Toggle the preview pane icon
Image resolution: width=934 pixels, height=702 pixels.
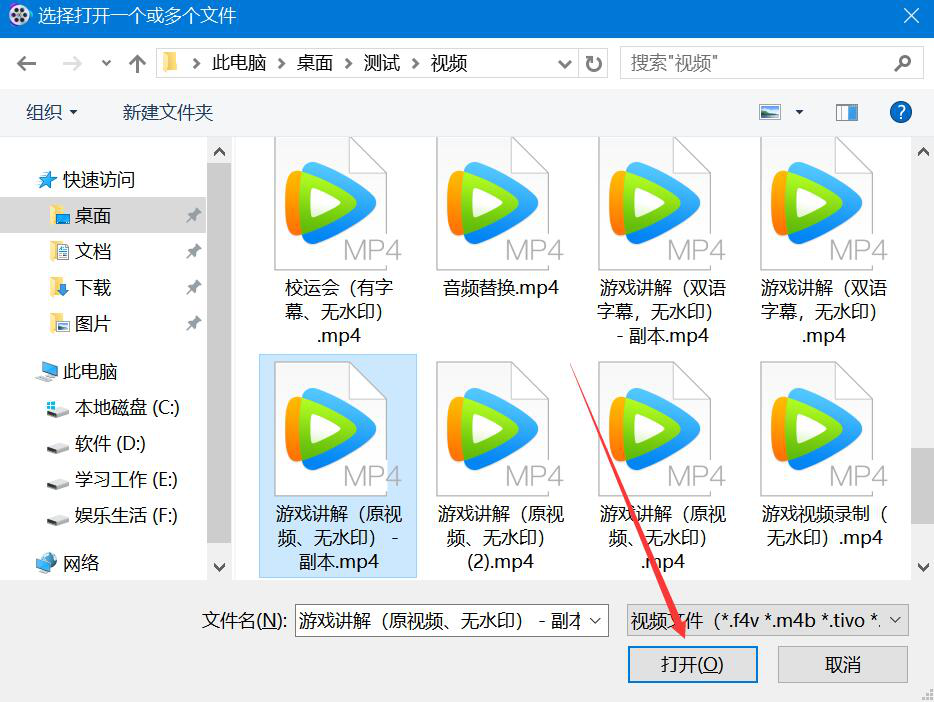846,112
